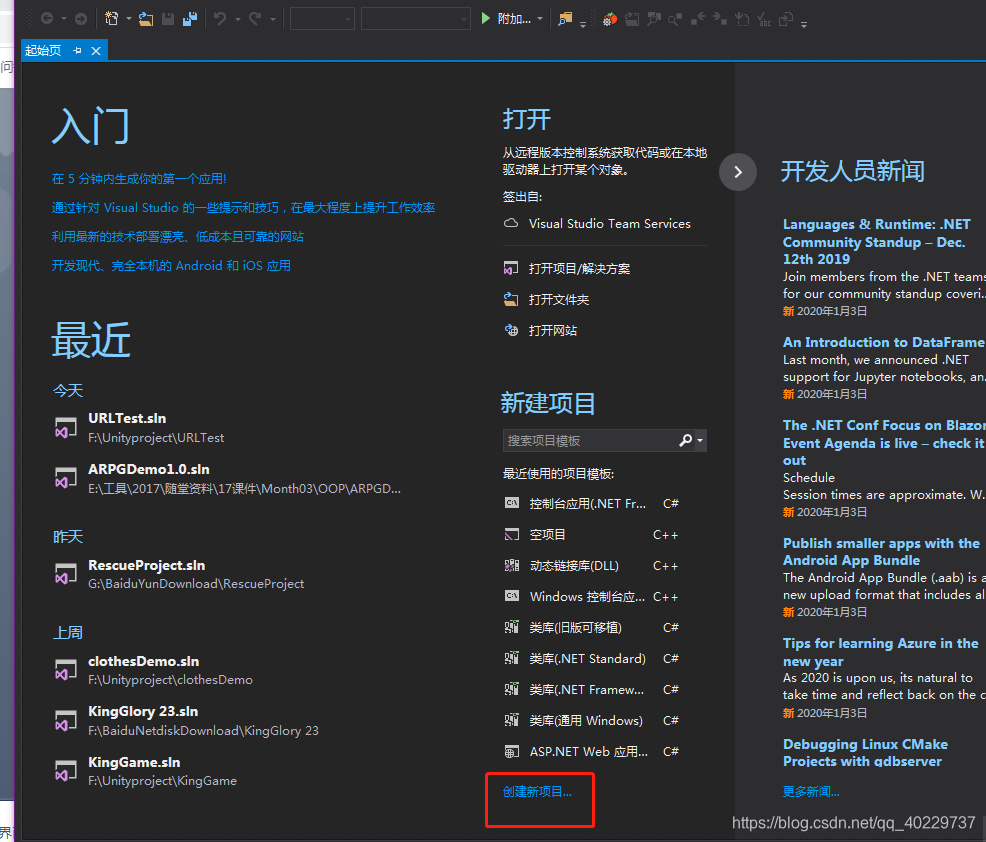Click Visual Studio Team Services text
986x842 pixels.
[609, 224]
